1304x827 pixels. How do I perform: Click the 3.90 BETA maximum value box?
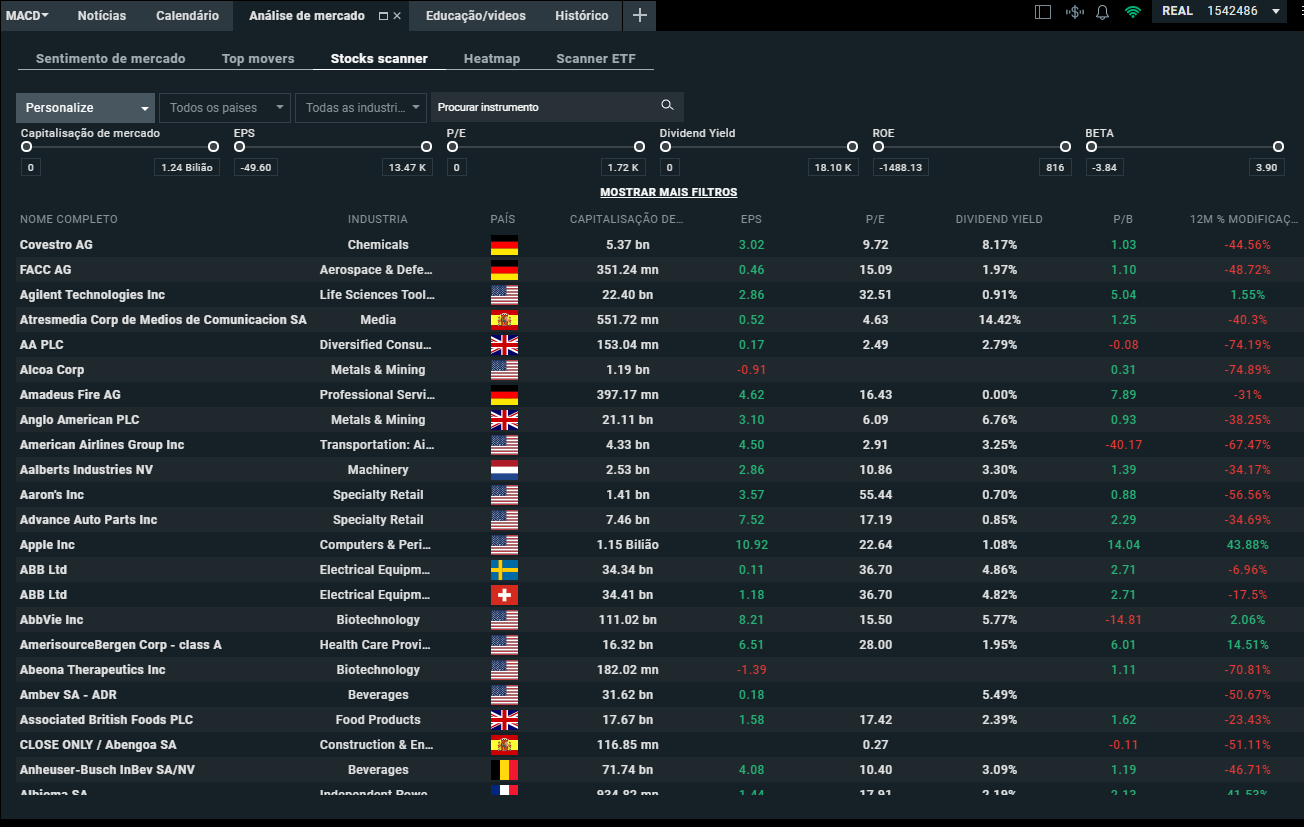[1267, 167]
